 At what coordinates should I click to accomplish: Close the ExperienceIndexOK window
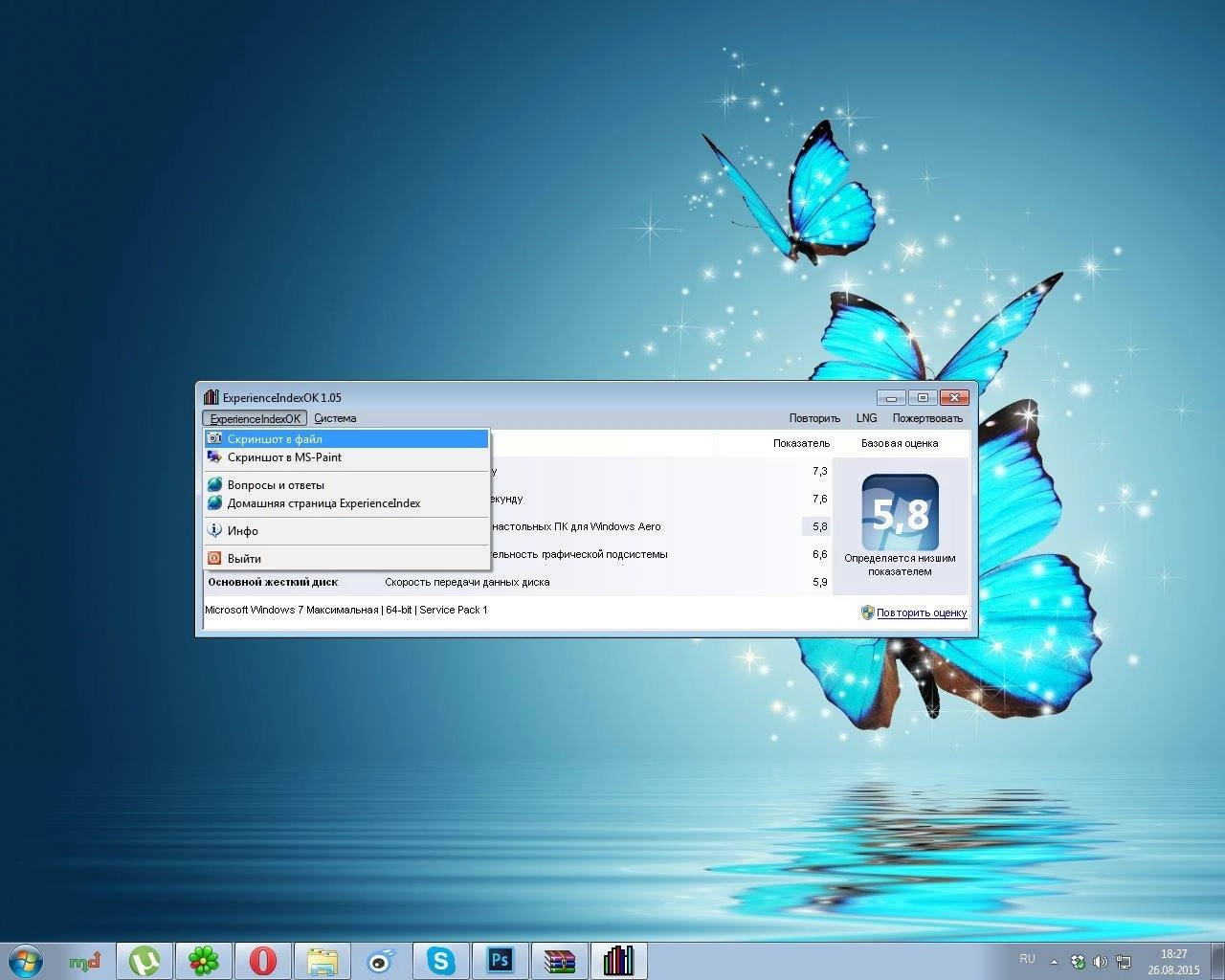pos(954,397)
